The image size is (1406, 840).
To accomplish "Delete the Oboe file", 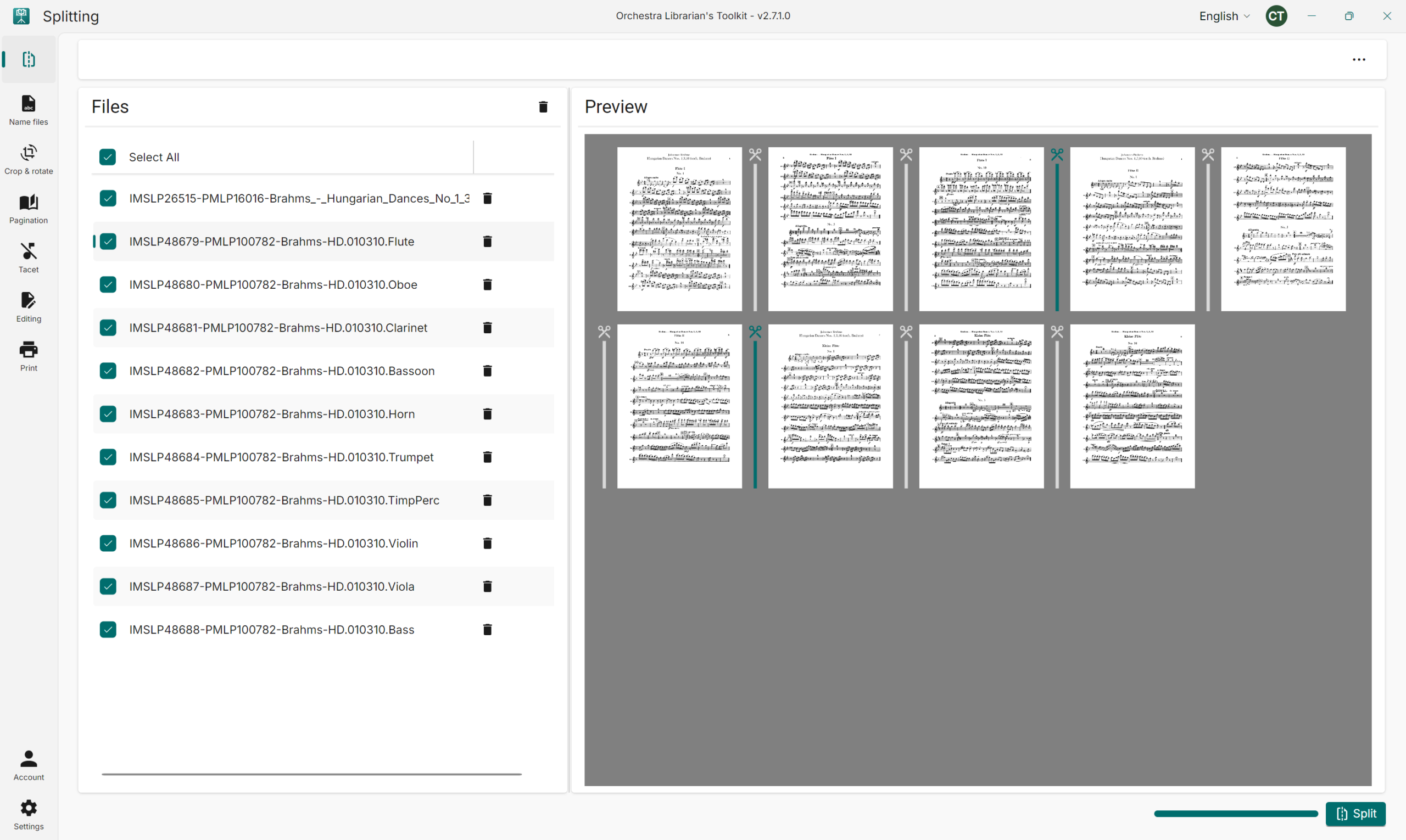I will 487,284.
